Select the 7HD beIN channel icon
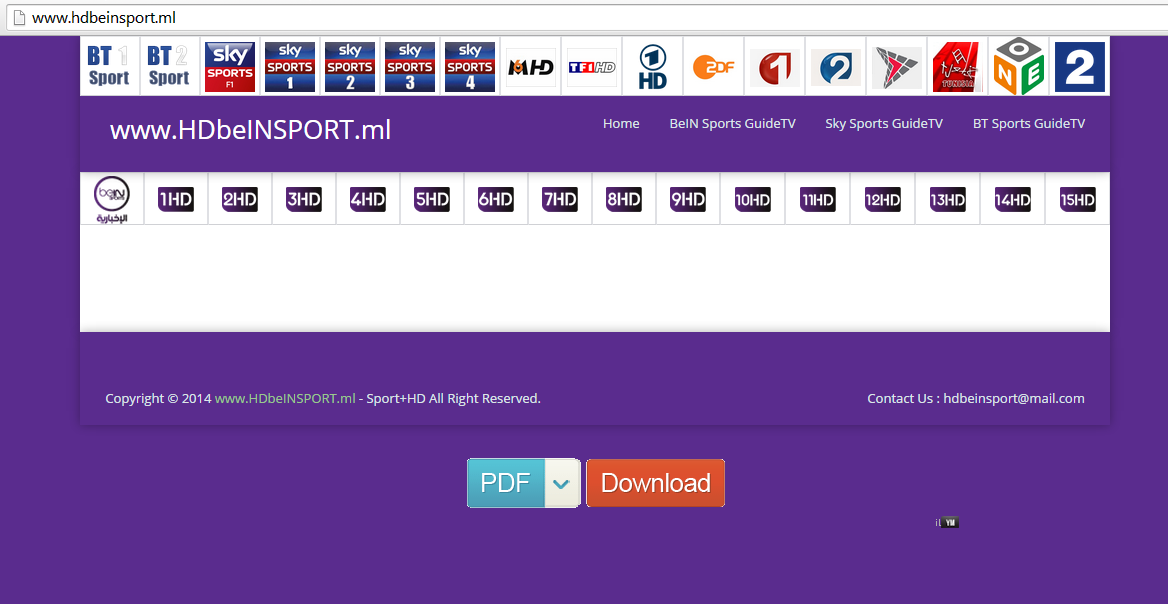 pyautogui.click(x=560, y=199)
